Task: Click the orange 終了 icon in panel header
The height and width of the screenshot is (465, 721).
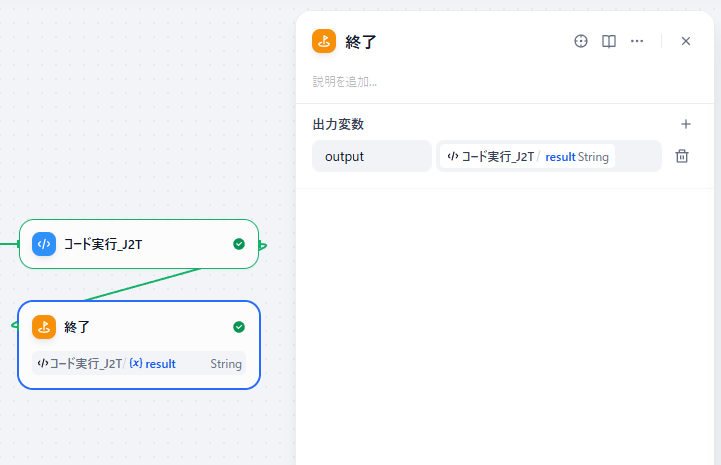Action: click(x=324, y=41)
